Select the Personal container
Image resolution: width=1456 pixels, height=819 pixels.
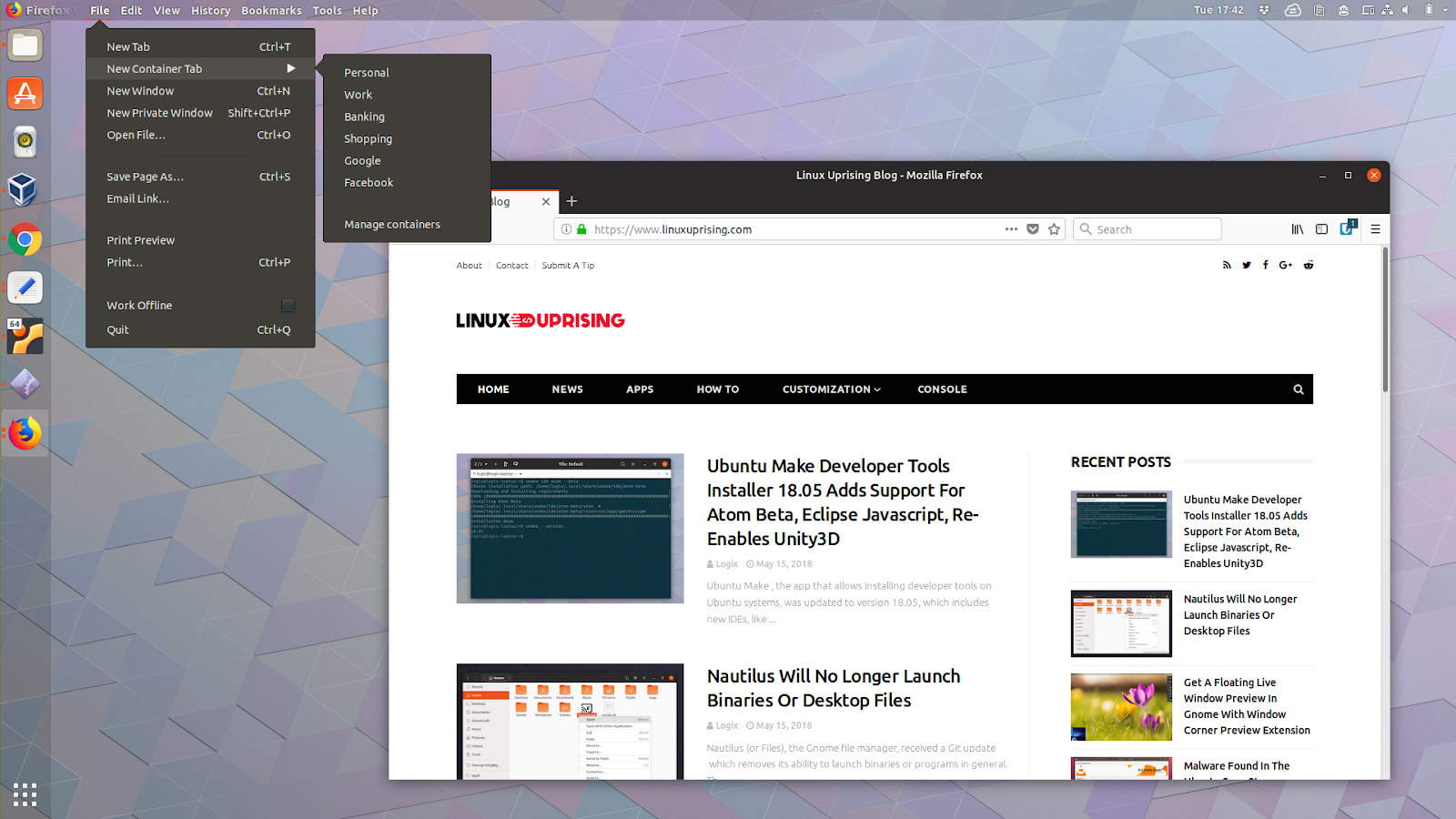point(407,73)
